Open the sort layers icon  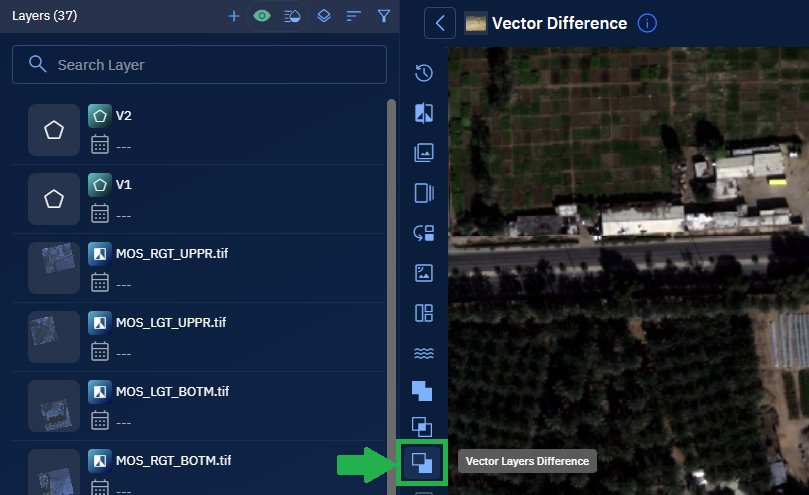(x=353, y=16)
